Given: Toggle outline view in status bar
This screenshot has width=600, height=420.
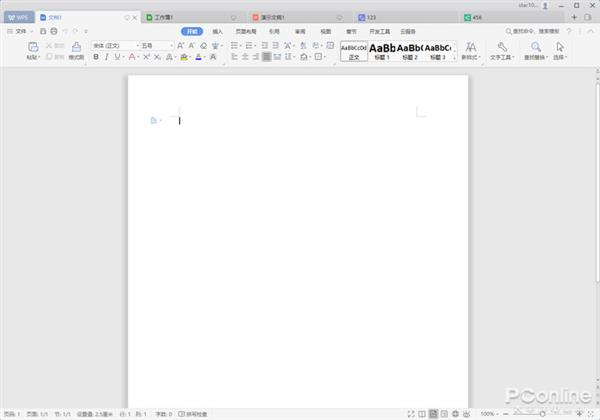Looking at the screenshot, I should click(444, 414).
